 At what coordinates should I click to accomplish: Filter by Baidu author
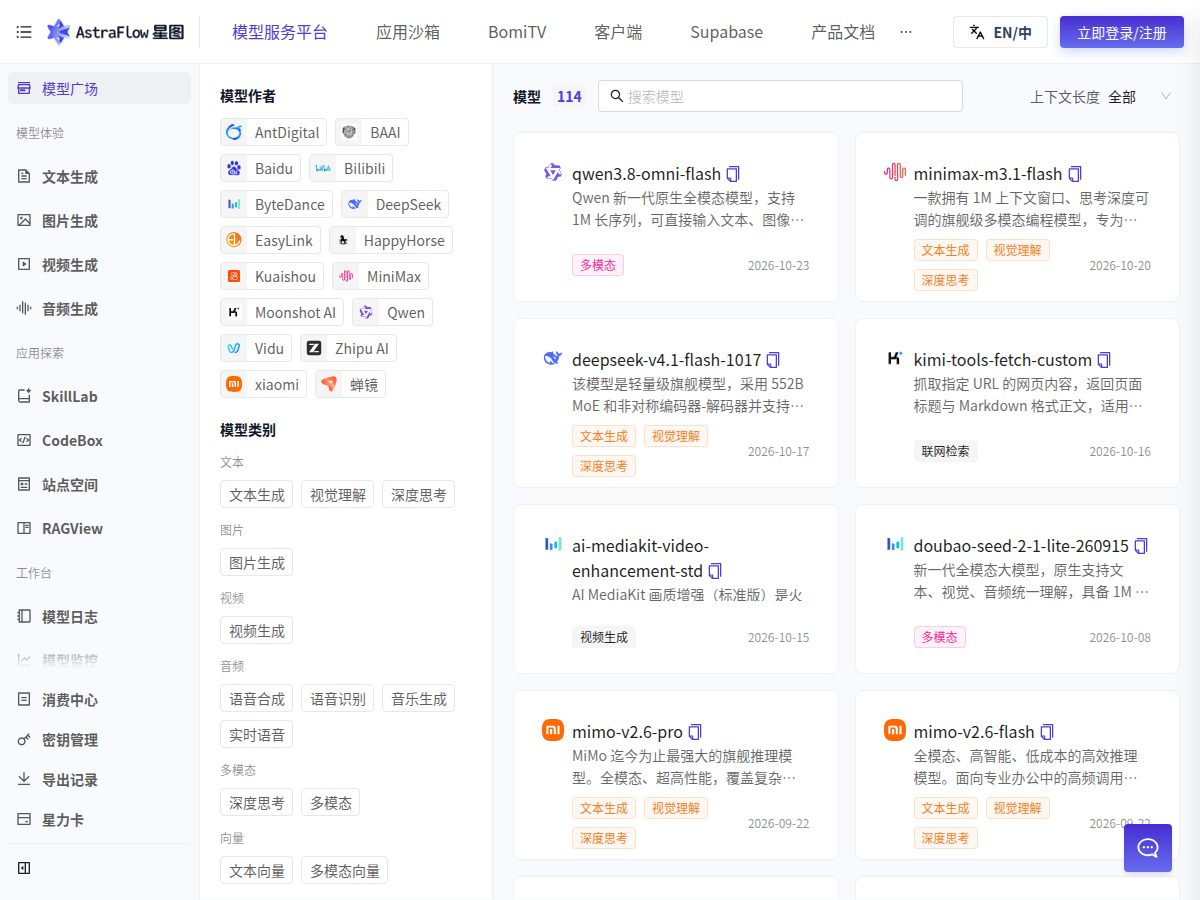261,168
